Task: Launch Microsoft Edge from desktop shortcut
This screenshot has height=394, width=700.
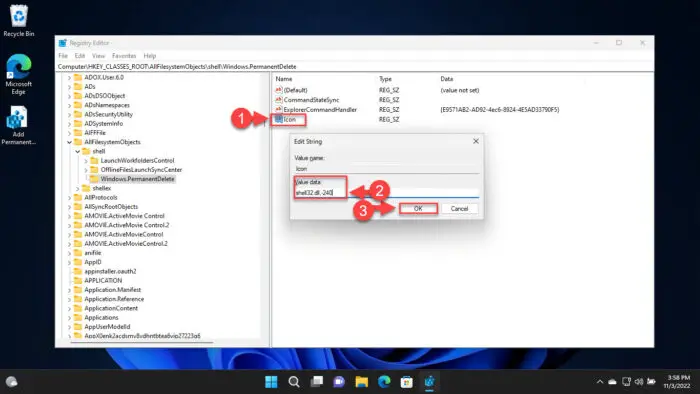Action: pos(18,74)
